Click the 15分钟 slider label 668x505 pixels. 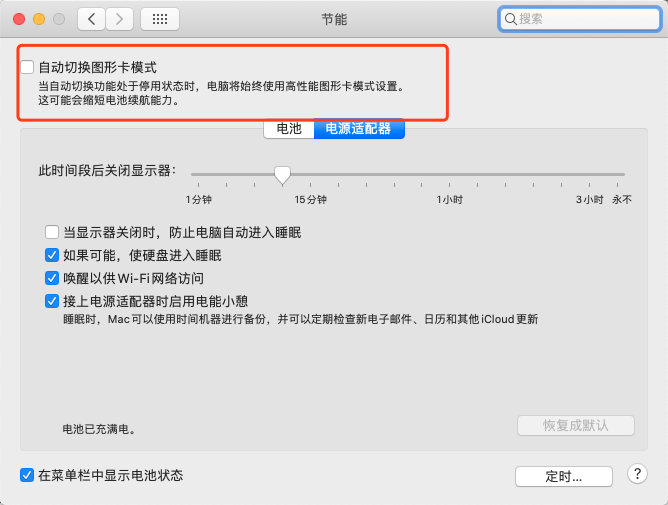(311, 199)
